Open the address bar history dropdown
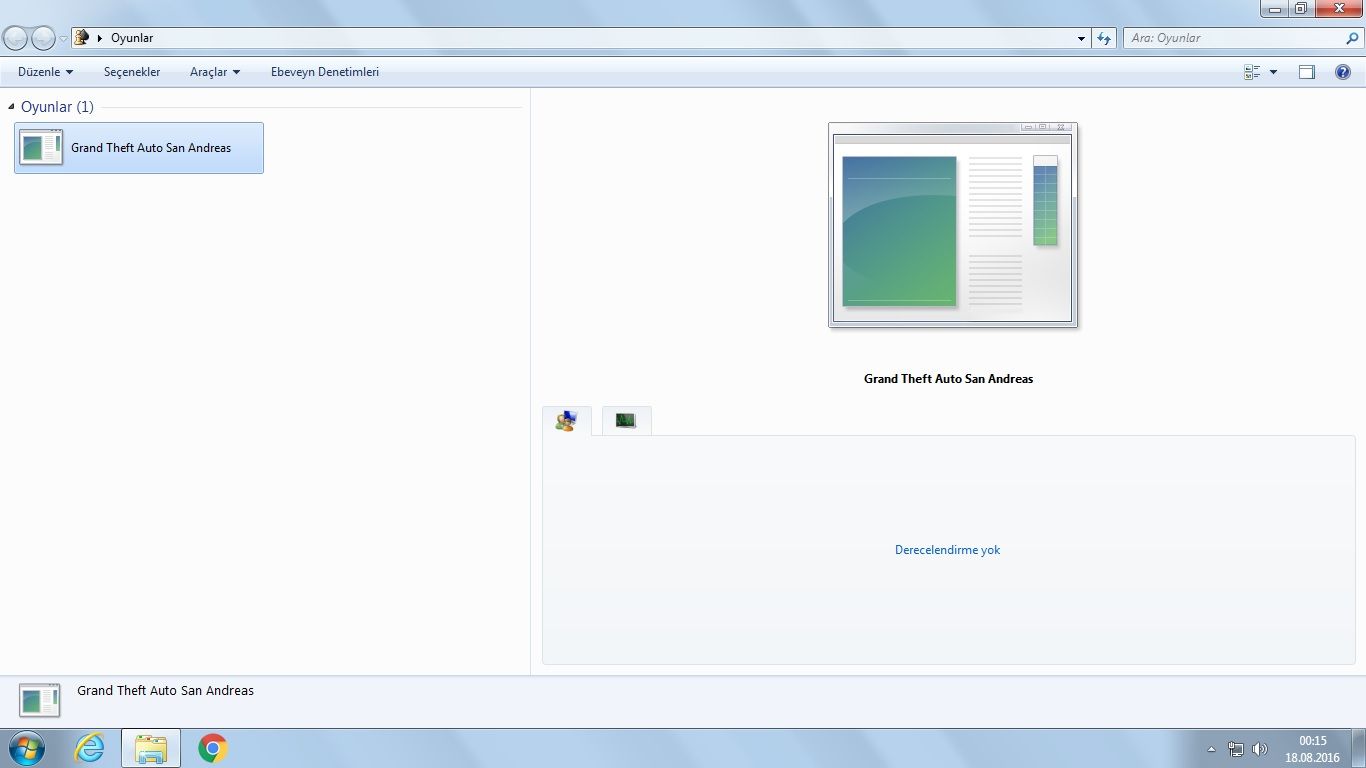 [x=1081, y=38]
